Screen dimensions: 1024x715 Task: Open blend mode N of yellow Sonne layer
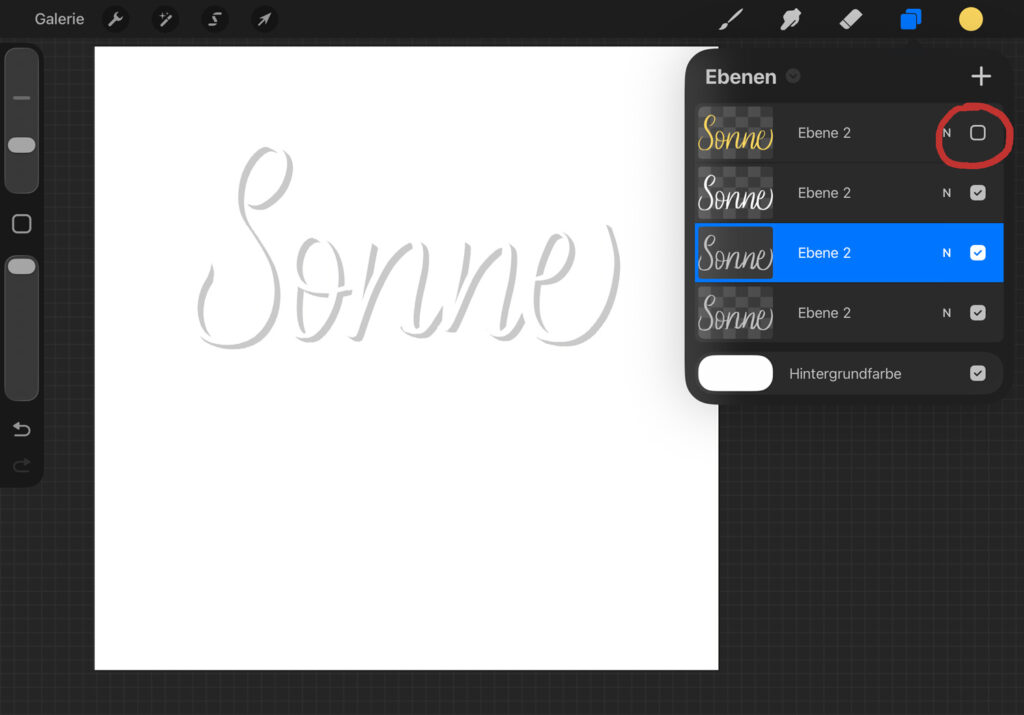point(946,133)
